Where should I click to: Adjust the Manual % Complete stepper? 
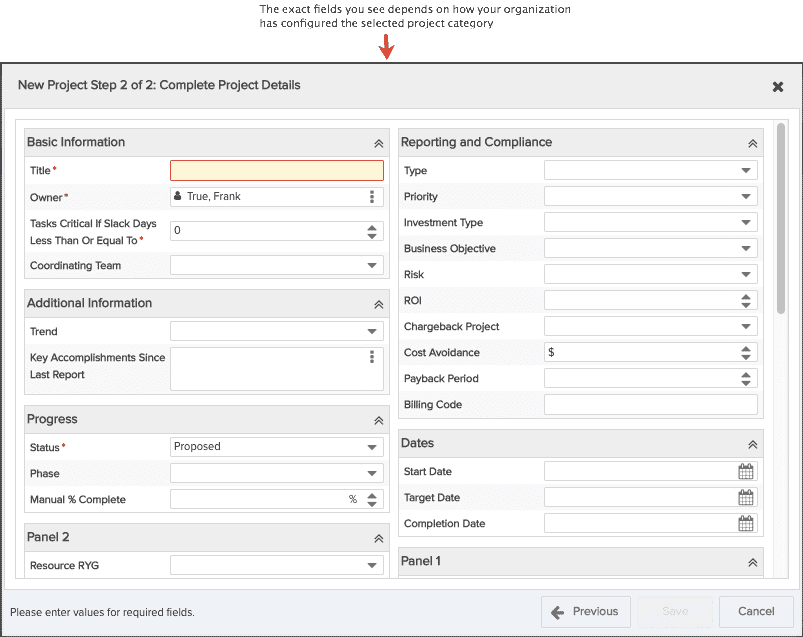pyautogui.click(x=372, y=500)
